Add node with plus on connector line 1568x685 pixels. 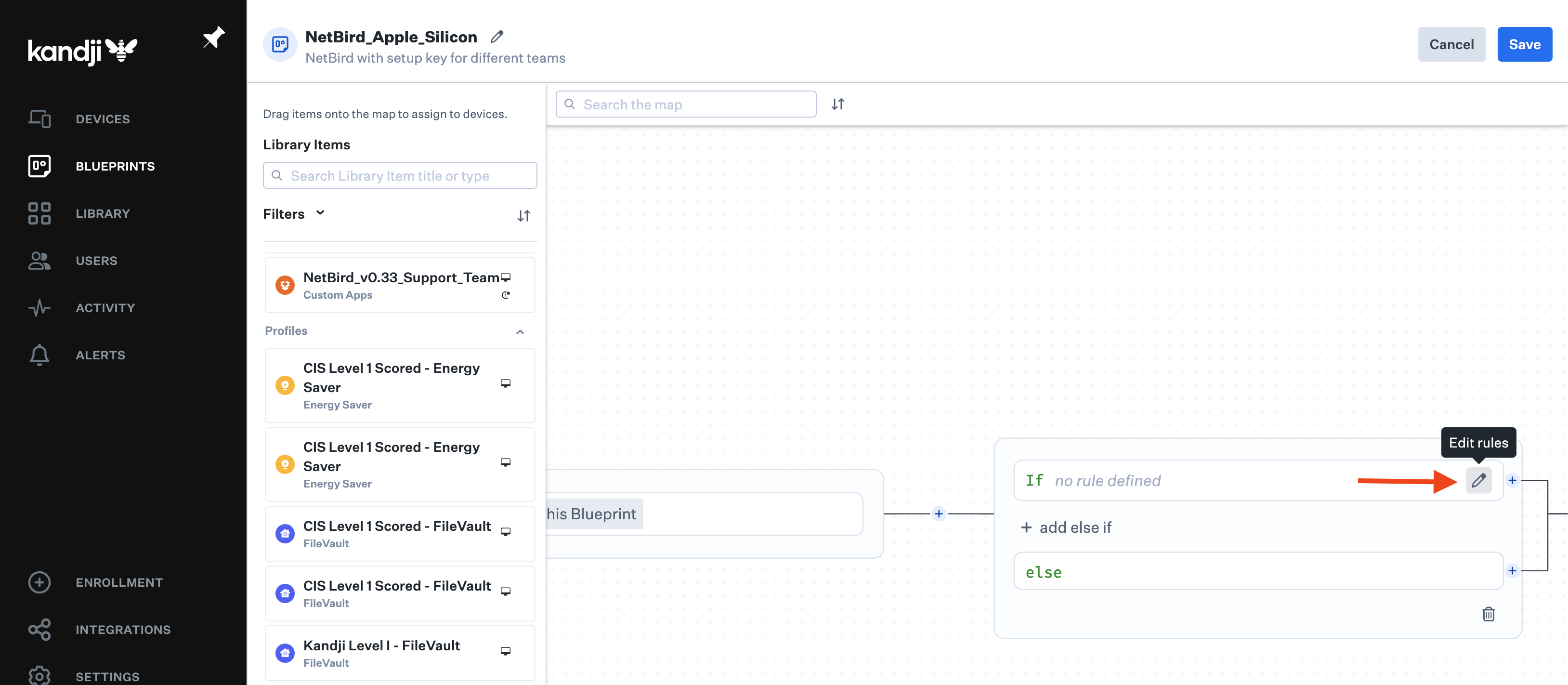(x=938, y=514)
